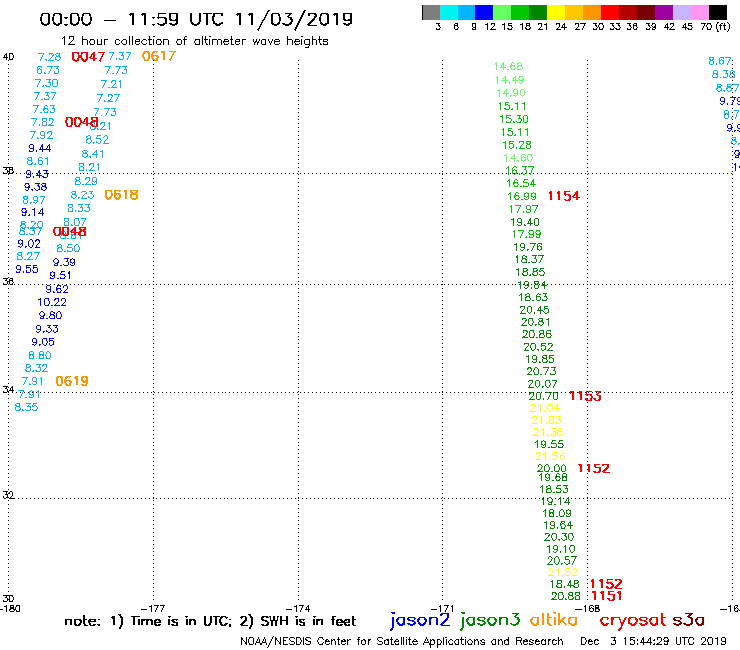
Task: Select the wave height reading '7.28'
Action: coord(49,57)
